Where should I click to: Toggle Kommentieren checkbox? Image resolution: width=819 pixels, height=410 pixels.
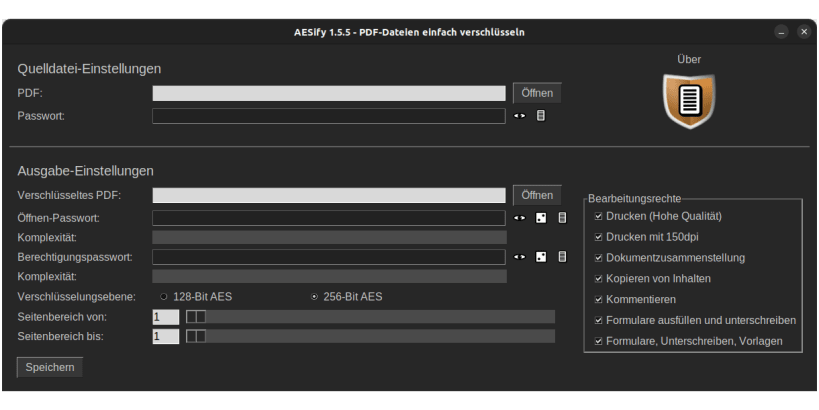(599, 299)
